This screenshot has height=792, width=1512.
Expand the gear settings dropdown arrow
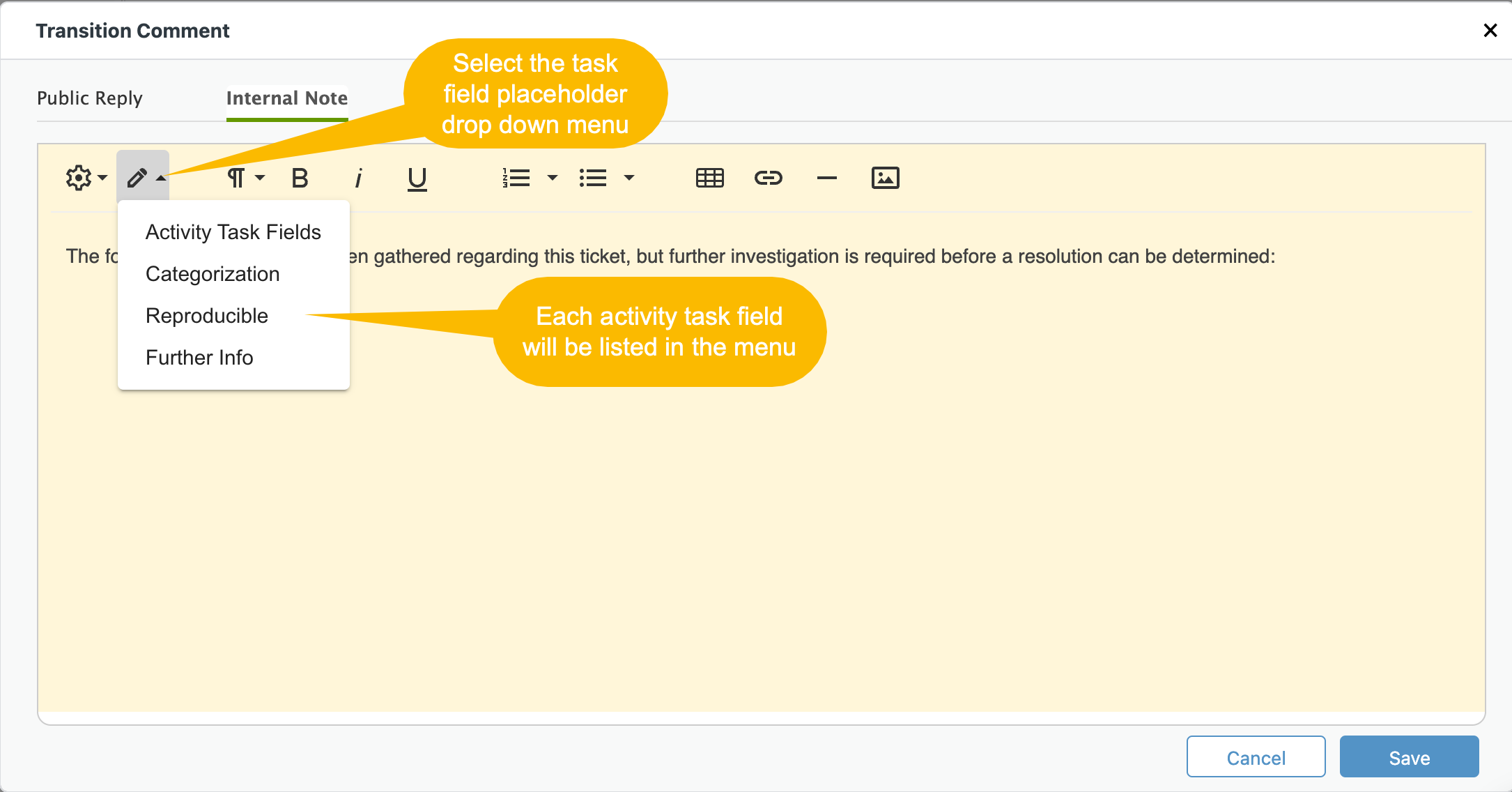(x=102, y=178)
